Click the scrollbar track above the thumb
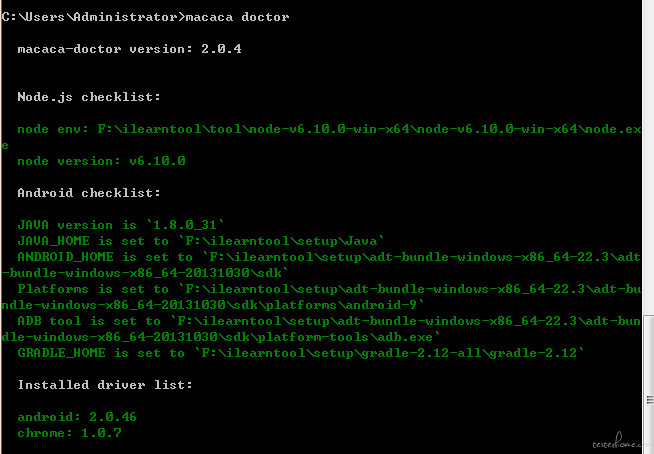This screenshot has height=454, width=654. 649,157
